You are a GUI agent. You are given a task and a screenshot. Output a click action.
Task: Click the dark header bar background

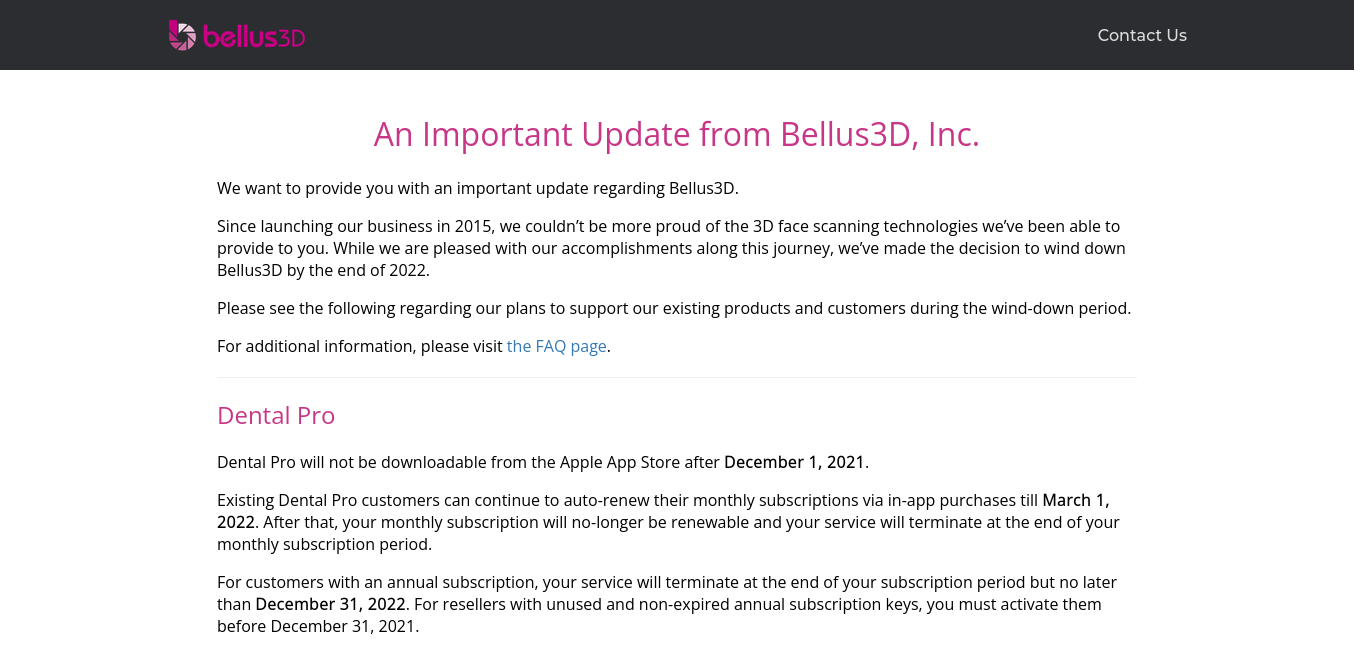click(x=683, y=35)
